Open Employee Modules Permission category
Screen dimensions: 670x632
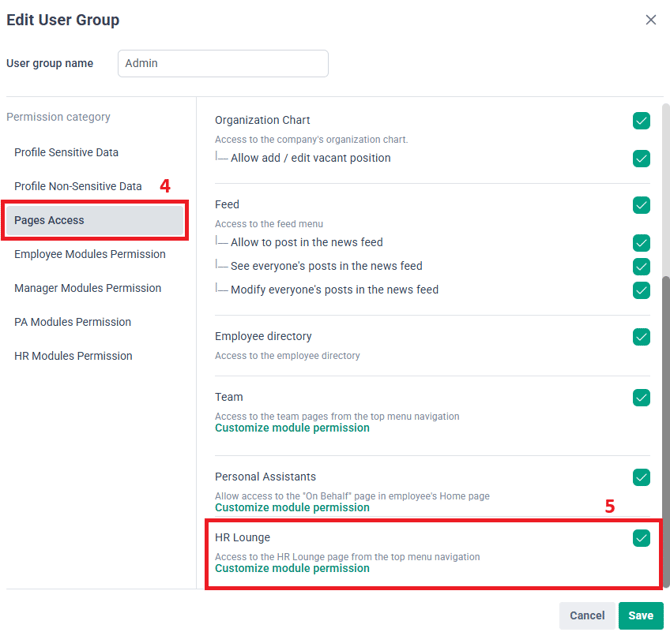[x=90, y=255]
